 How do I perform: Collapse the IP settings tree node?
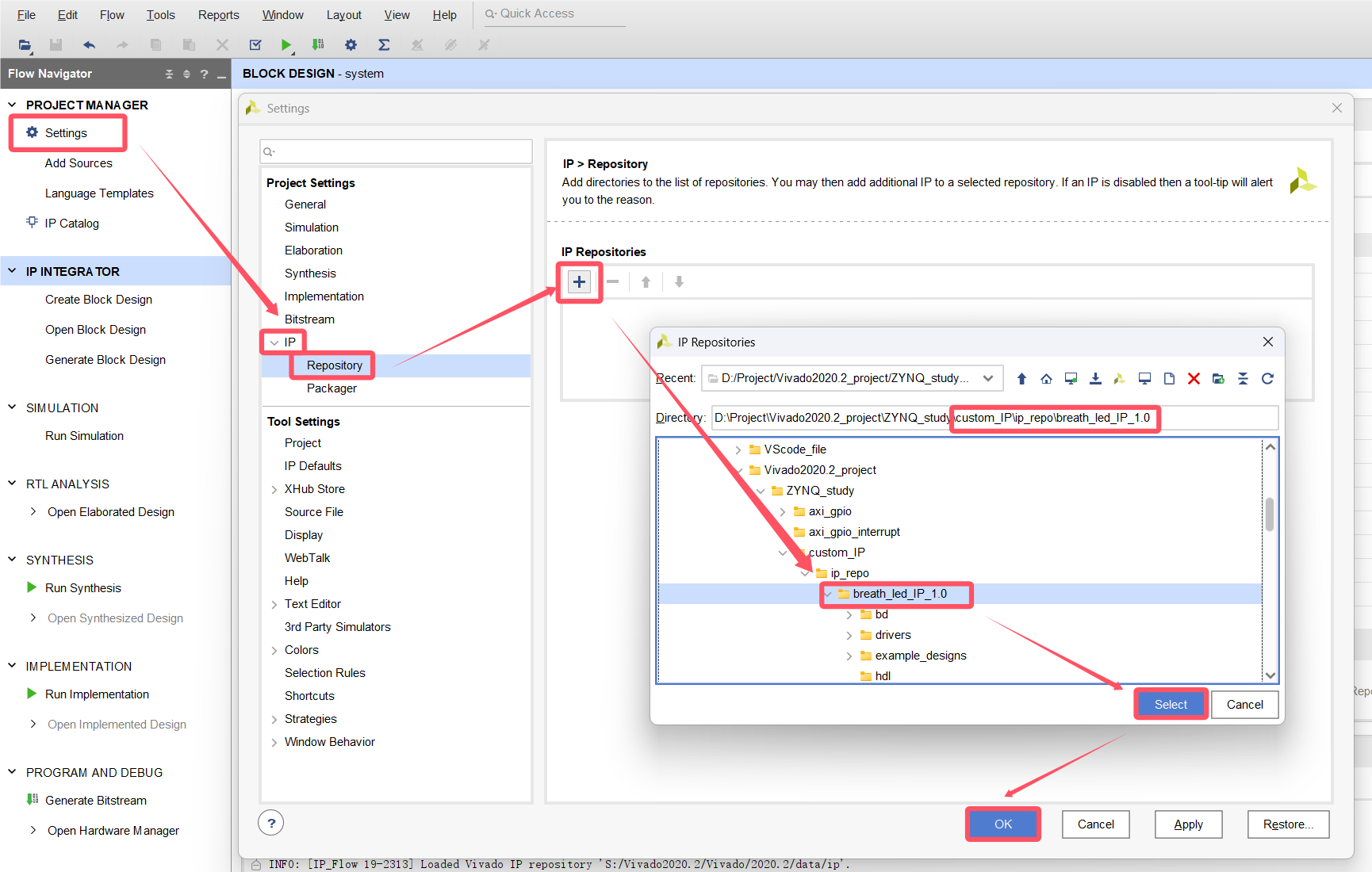(274, 342)
